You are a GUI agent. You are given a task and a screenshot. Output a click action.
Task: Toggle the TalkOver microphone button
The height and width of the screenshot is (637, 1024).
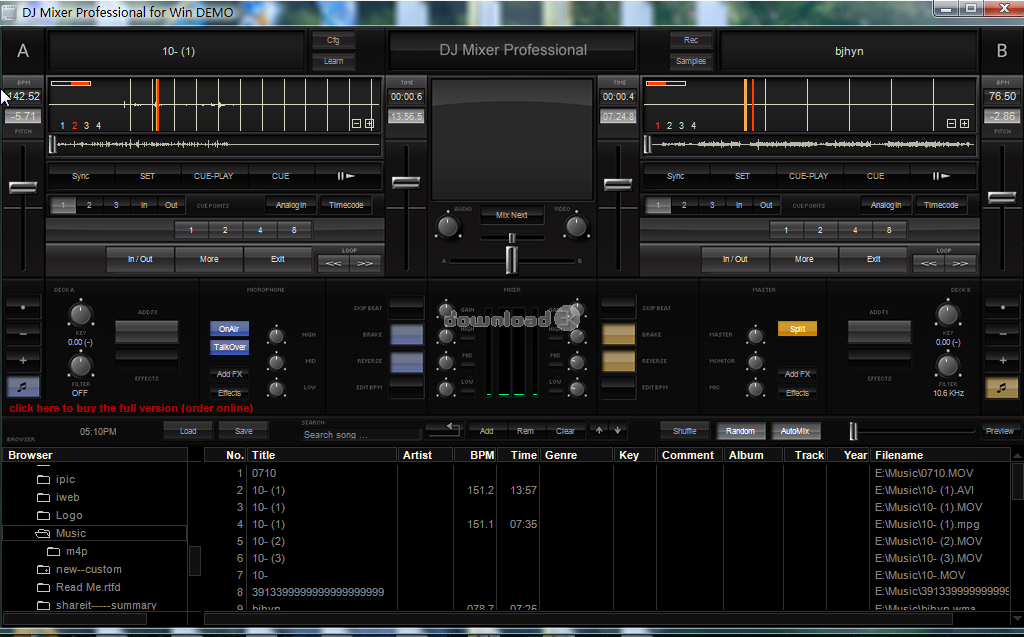tap(229, 347)
